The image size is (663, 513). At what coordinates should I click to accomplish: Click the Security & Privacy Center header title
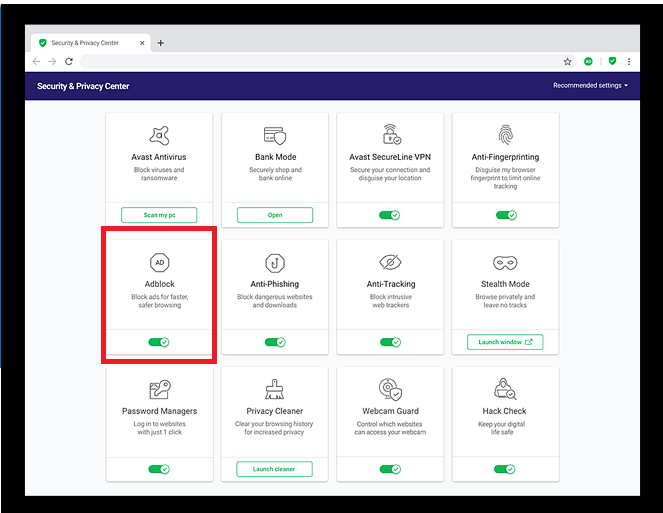[83, 86]
